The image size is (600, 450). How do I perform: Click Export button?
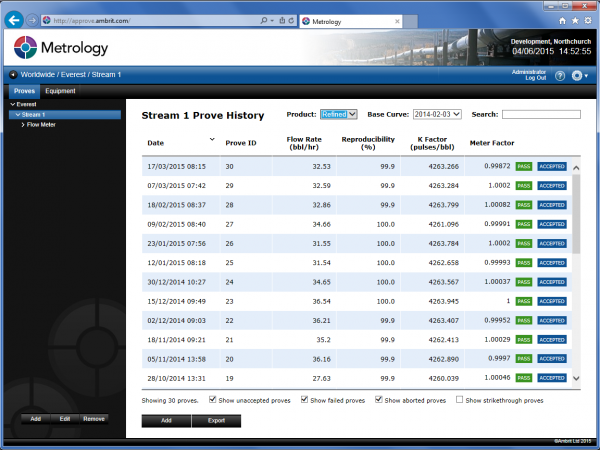[x=216, y=421]
